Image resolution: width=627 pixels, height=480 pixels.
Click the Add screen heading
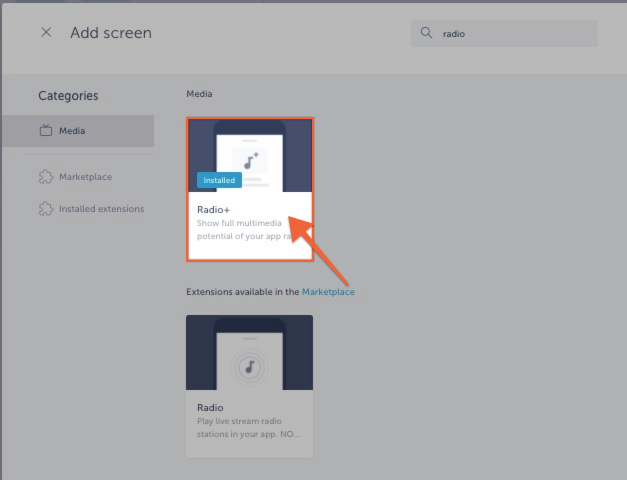click(111, 33)
